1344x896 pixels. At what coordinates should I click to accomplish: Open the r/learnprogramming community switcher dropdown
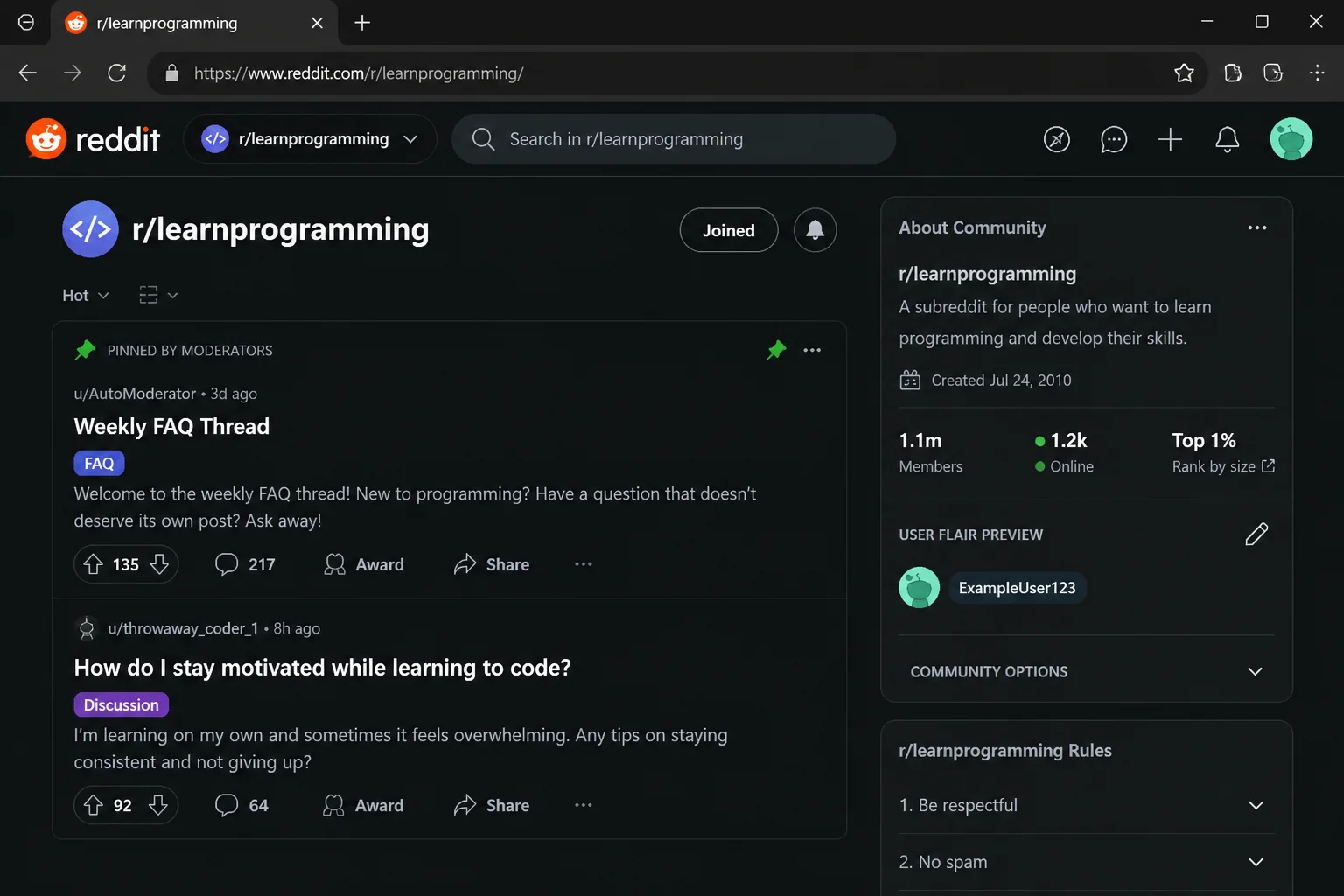(x=310, y=139)
